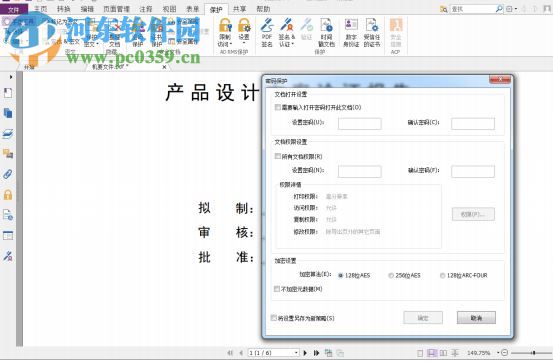This screenshot has width=553, height=362.
Task: Click the 权限 button in dialog
Action: [x=473, y=214]
